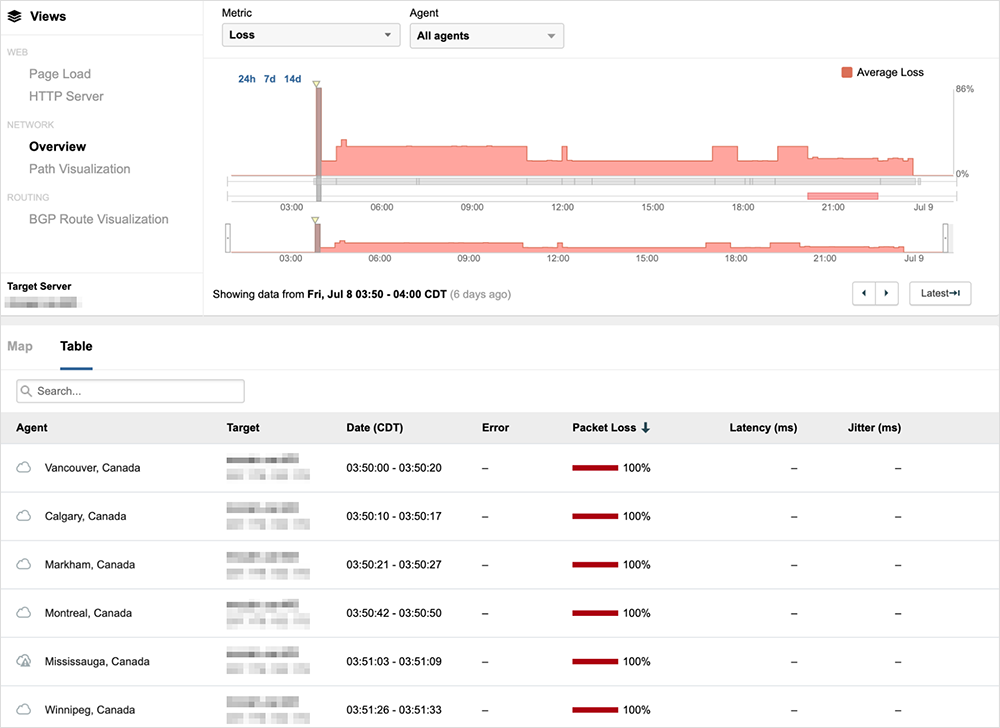Expand the All agents dropdown
Screen dimensions: 1000x728
(487, 36)
